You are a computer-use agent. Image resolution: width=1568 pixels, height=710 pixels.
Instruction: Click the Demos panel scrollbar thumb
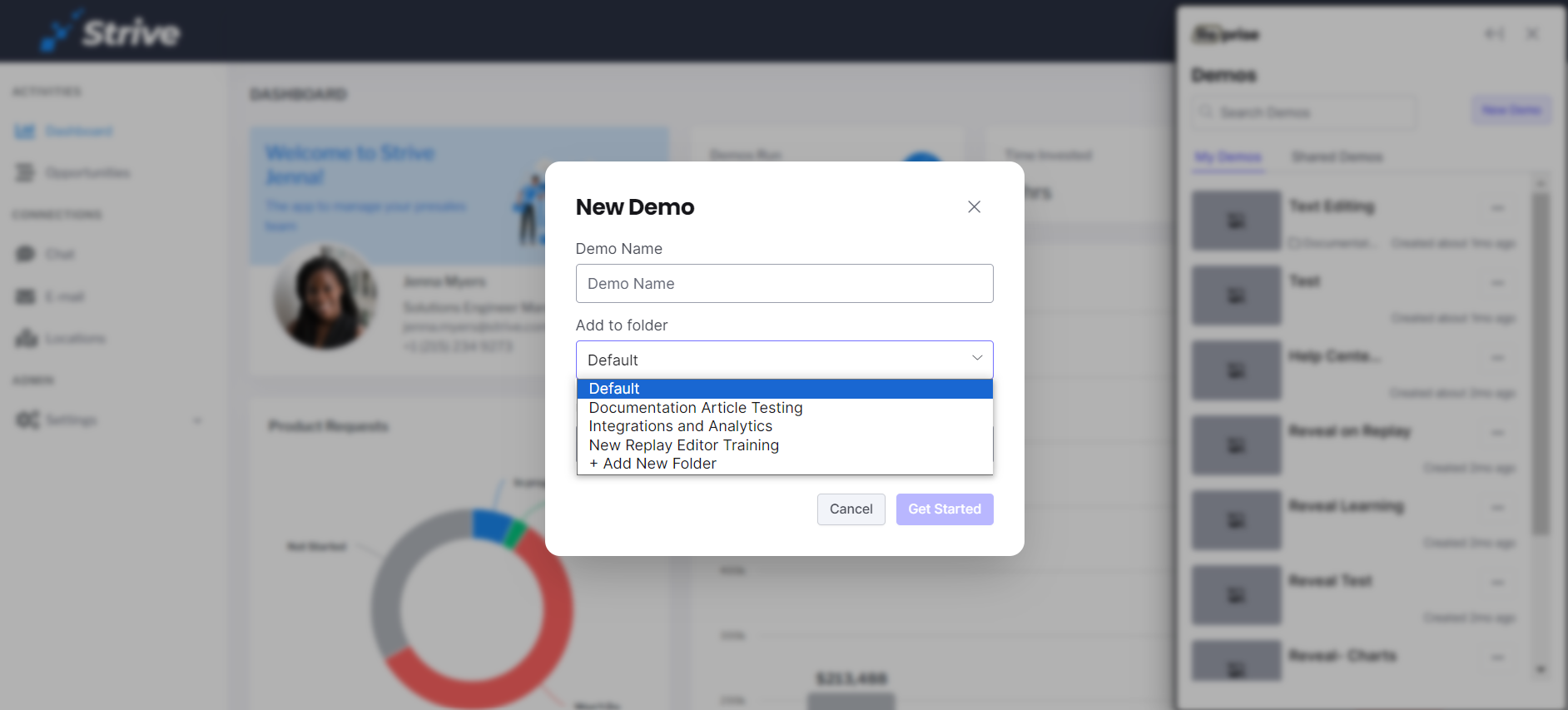1541,363
